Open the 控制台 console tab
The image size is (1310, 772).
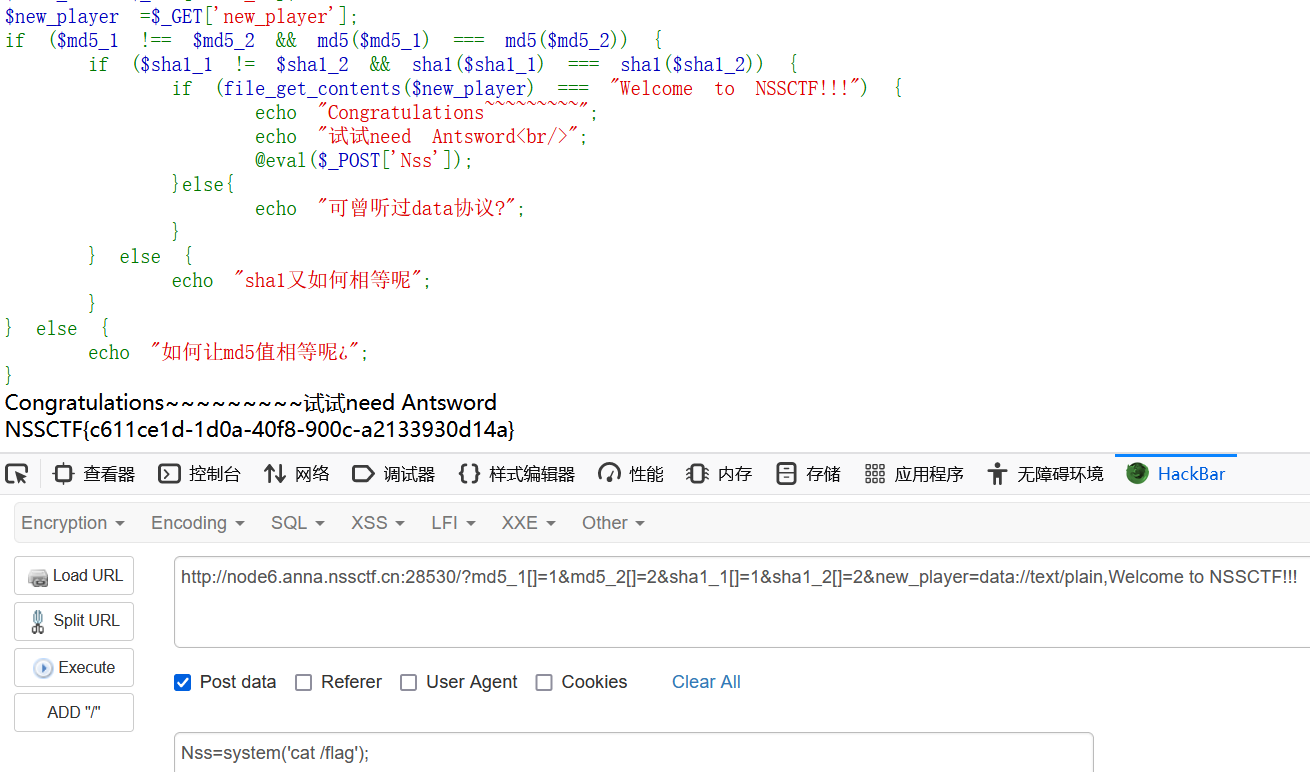point(199,474)
